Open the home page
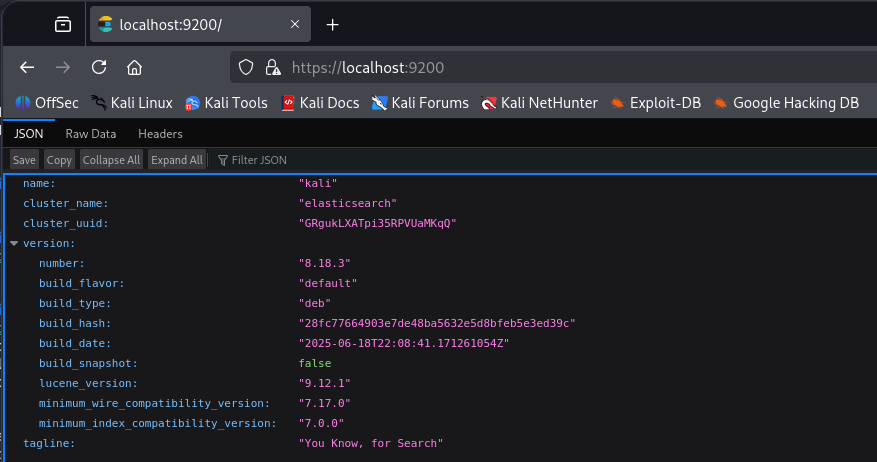The width and height of the screenshot is (877, 462). pos(134,68)
